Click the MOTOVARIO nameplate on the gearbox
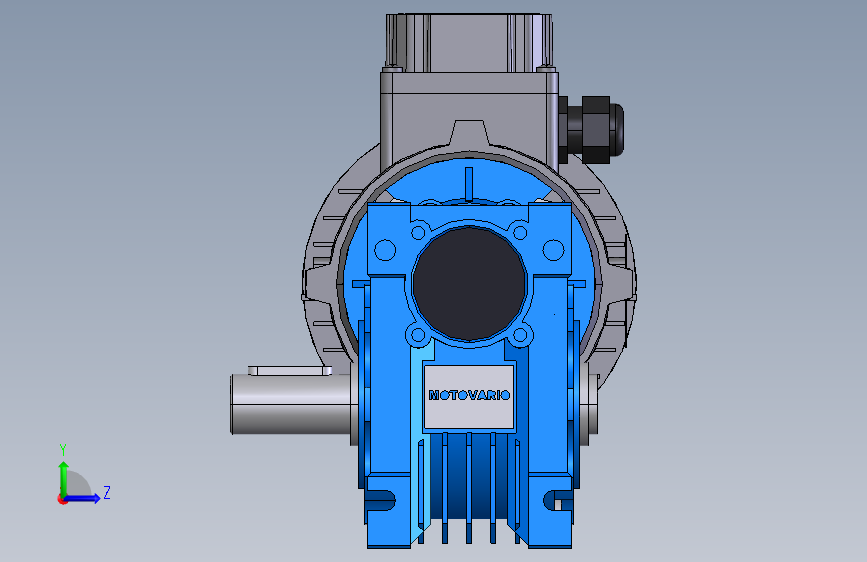867x562 pixels. [x=469, y=396]
